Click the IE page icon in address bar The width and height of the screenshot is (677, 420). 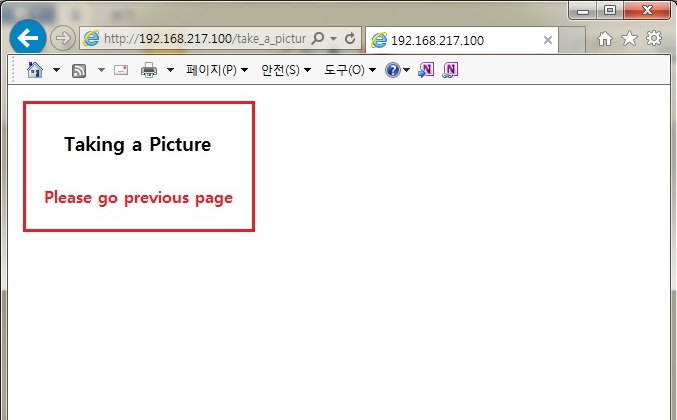coord(91,39)
